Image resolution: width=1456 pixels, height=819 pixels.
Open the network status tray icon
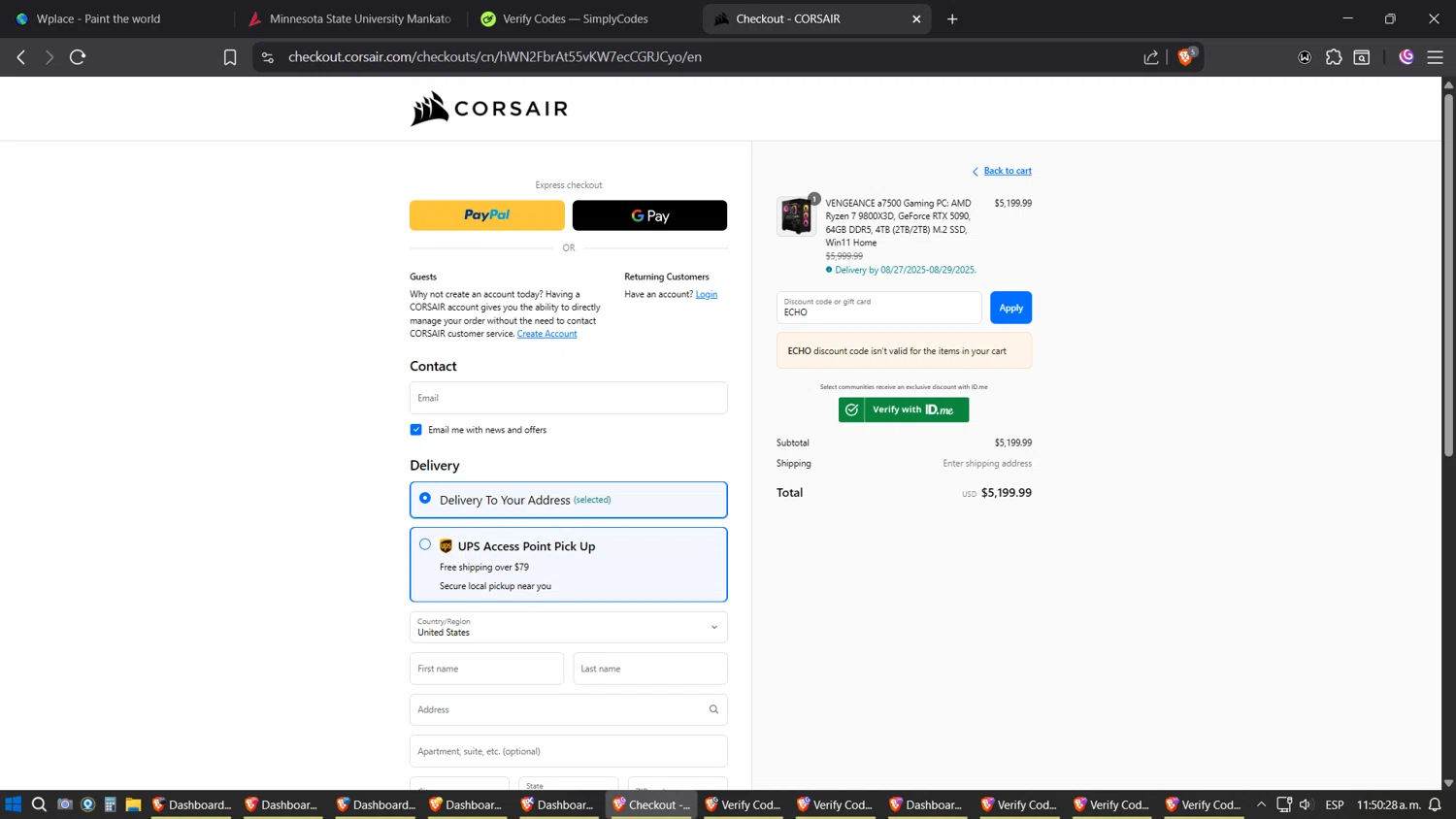pyautogui.click(x=1284, y=804)
